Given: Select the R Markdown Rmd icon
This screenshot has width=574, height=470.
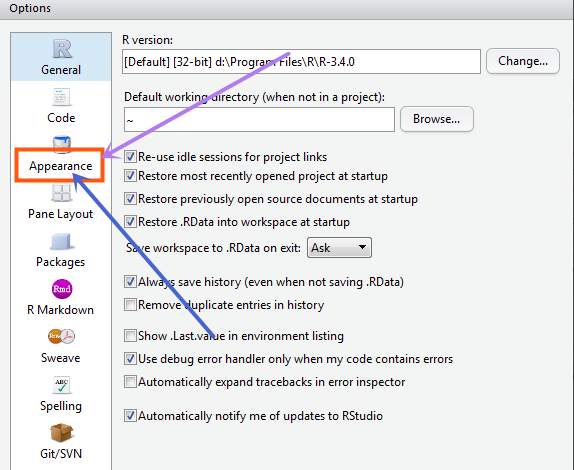Looking at the screenshot, I should click(x=62, y=289).
